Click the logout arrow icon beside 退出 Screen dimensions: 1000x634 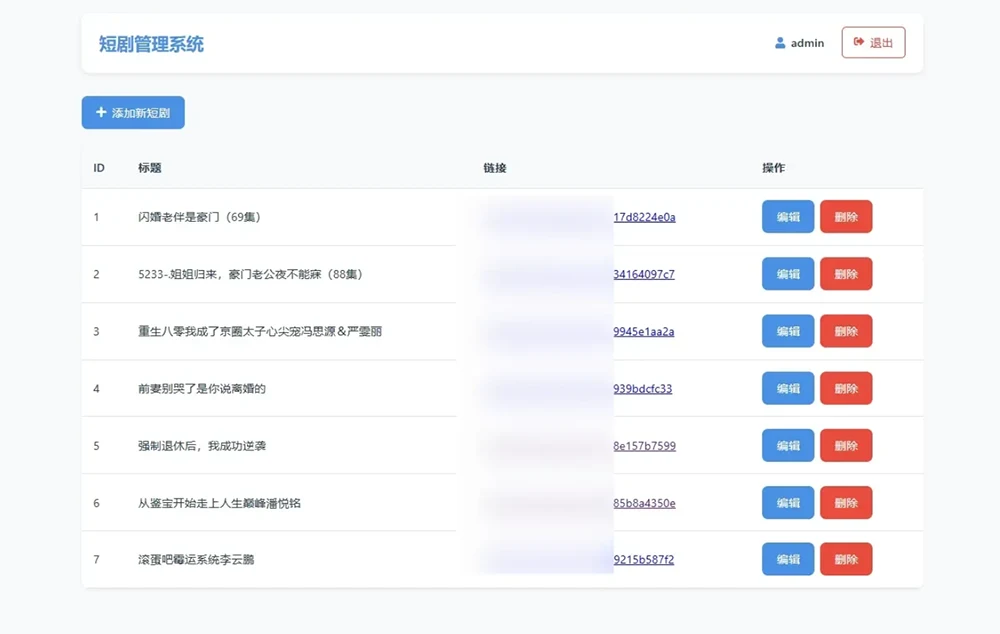coord(858,42)
